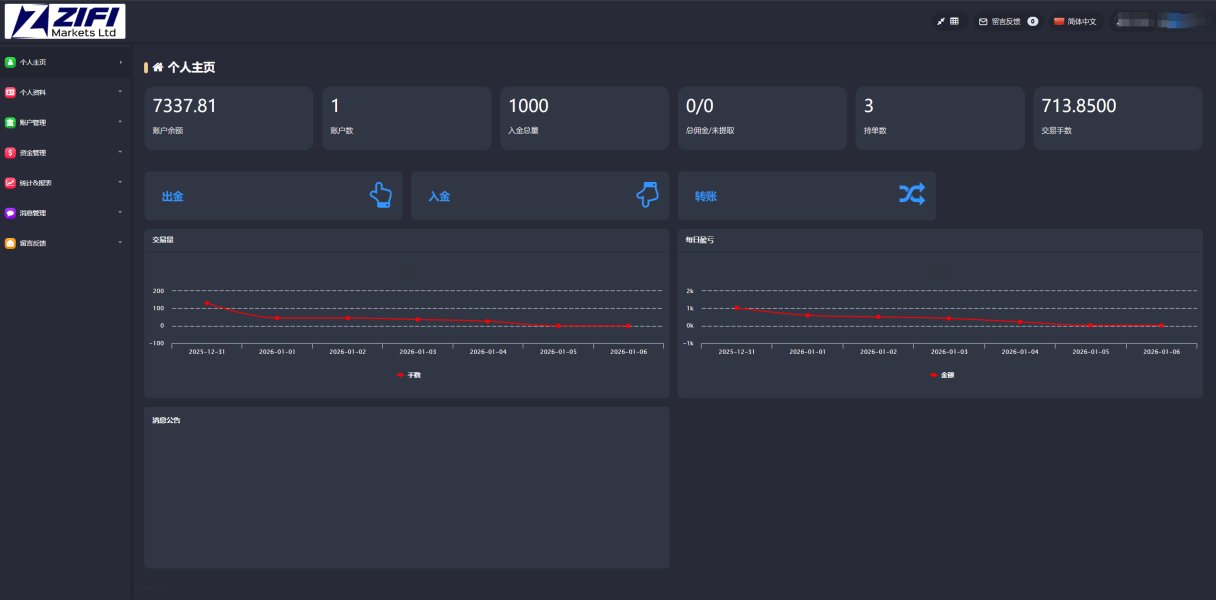Click the 个人资料 ID card icon
The width and height of the screenshot is (1216, 600).
(10, 93)
